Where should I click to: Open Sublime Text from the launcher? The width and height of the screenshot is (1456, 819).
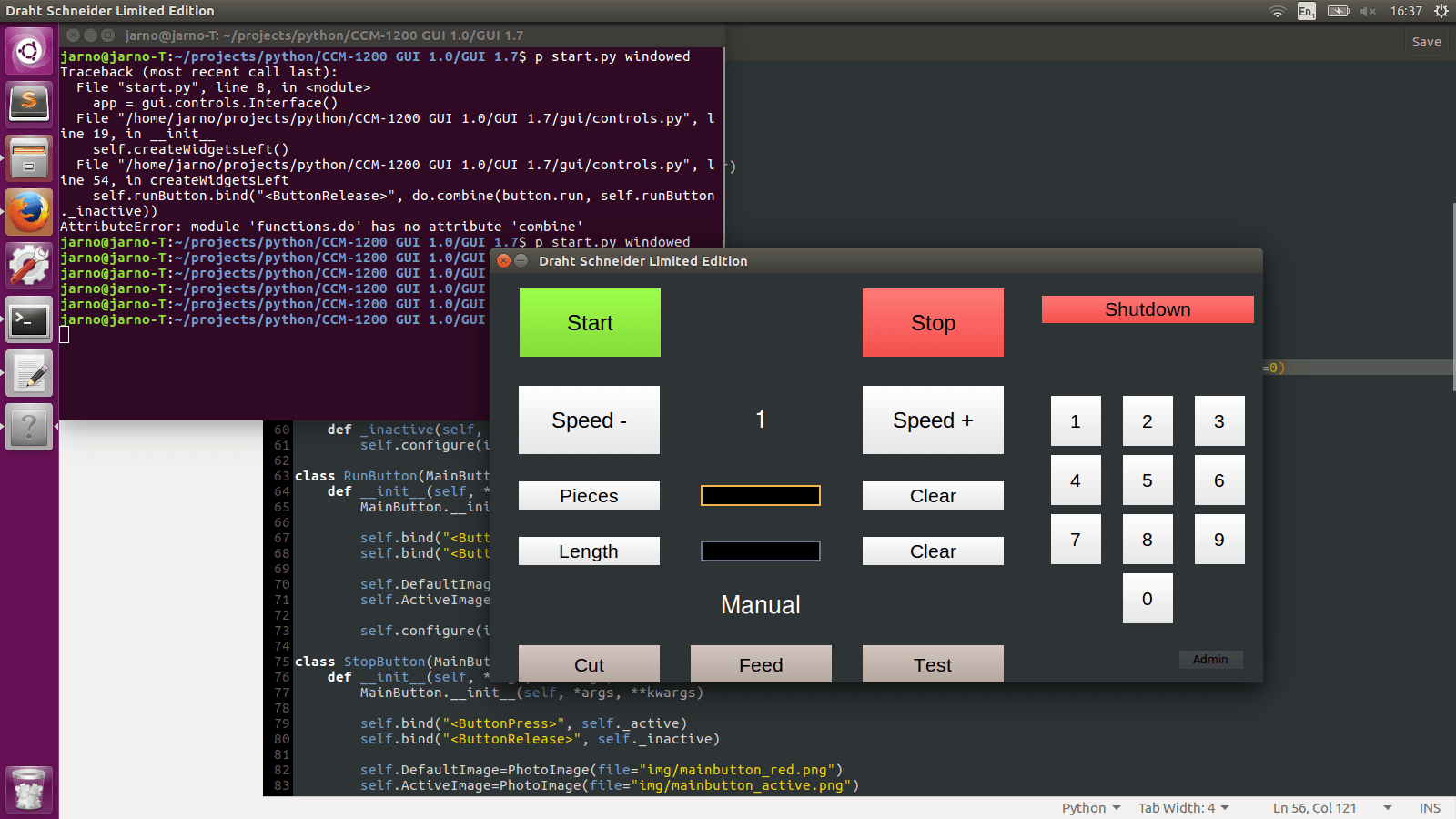click(29, 104)
